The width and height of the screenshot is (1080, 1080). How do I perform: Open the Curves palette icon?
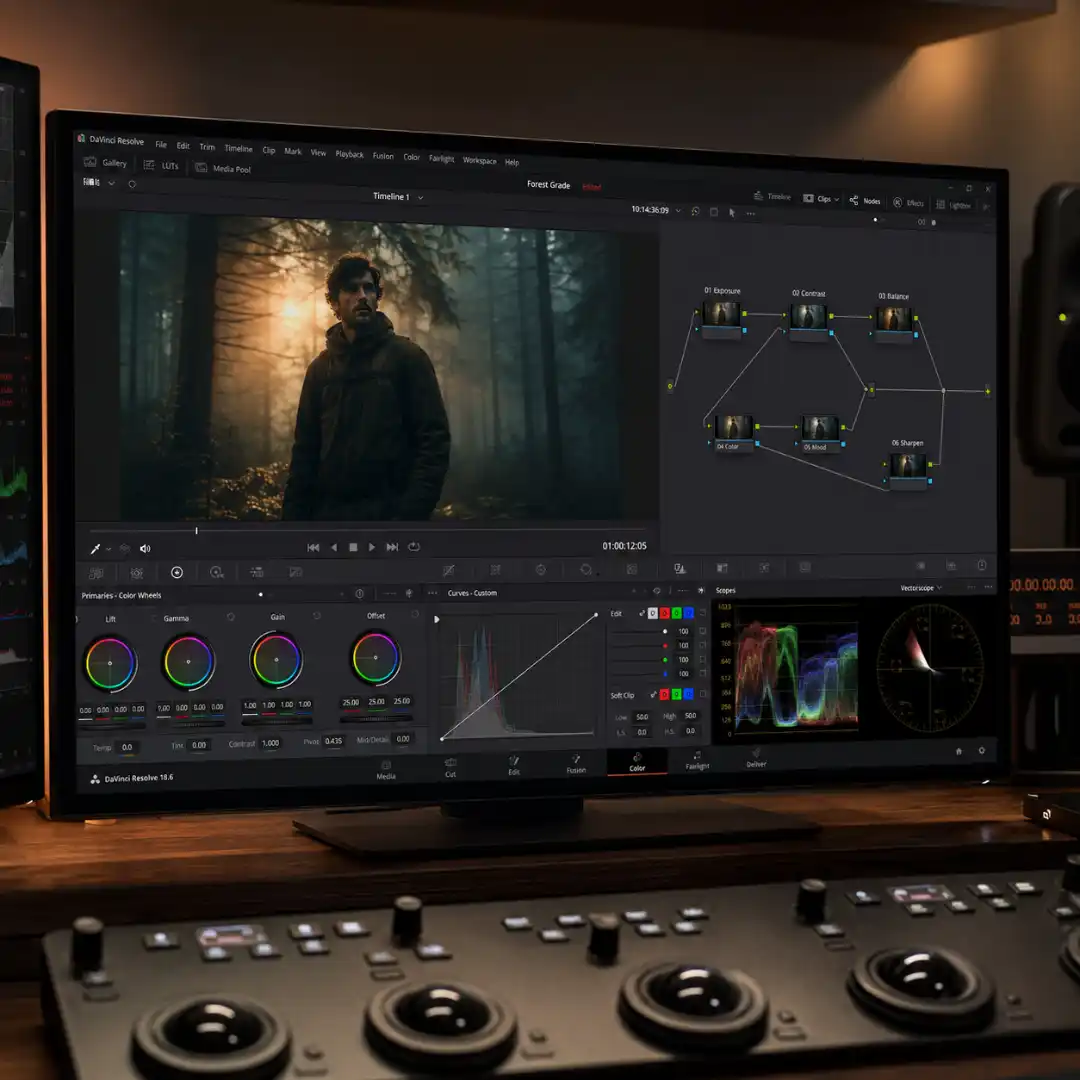[448, 570]
